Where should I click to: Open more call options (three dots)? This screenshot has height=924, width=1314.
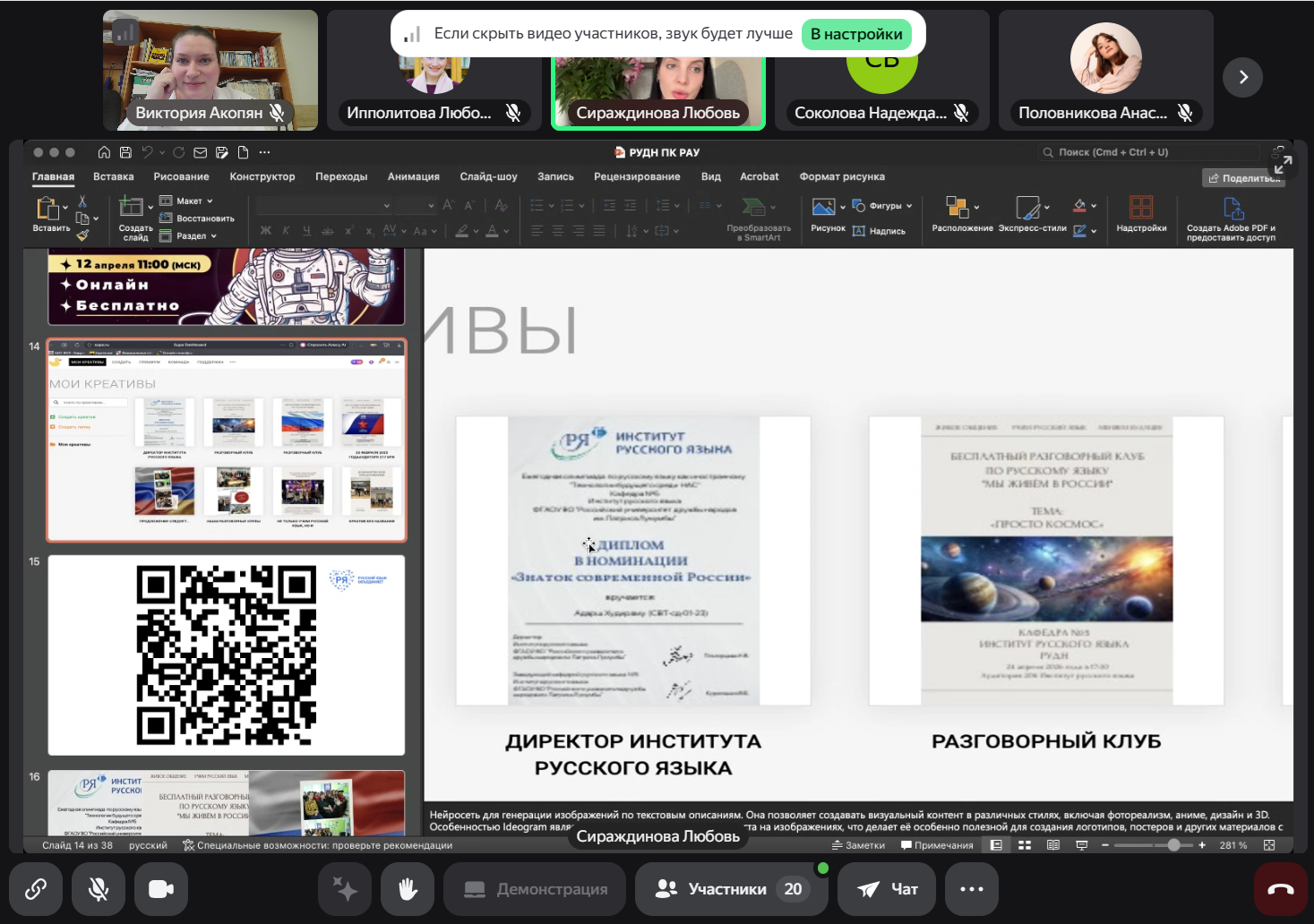972,889
